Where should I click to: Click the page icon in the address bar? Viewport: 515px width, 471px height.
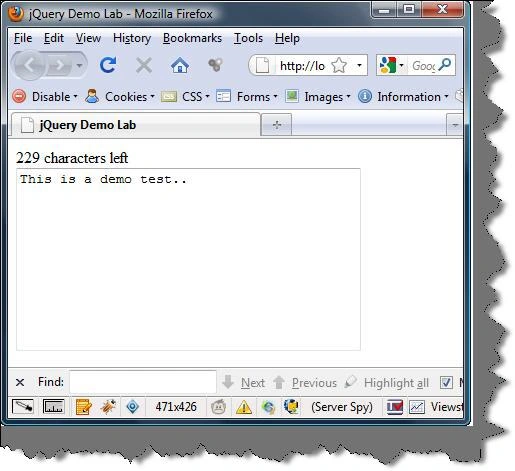262,65
